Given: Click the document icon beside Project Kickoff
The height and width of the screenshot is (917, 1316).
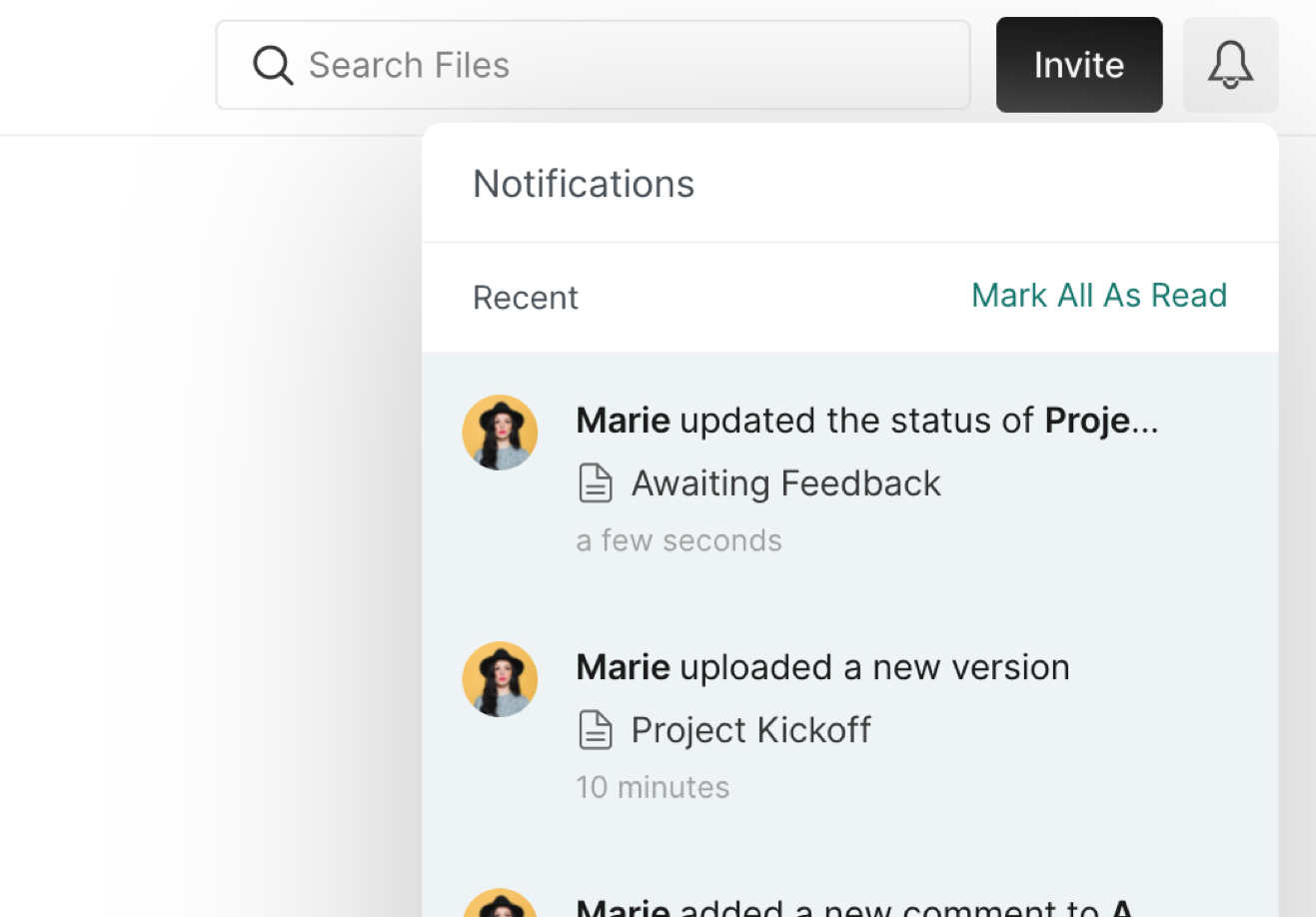Looking at the screenshot, I should (596, 730).
